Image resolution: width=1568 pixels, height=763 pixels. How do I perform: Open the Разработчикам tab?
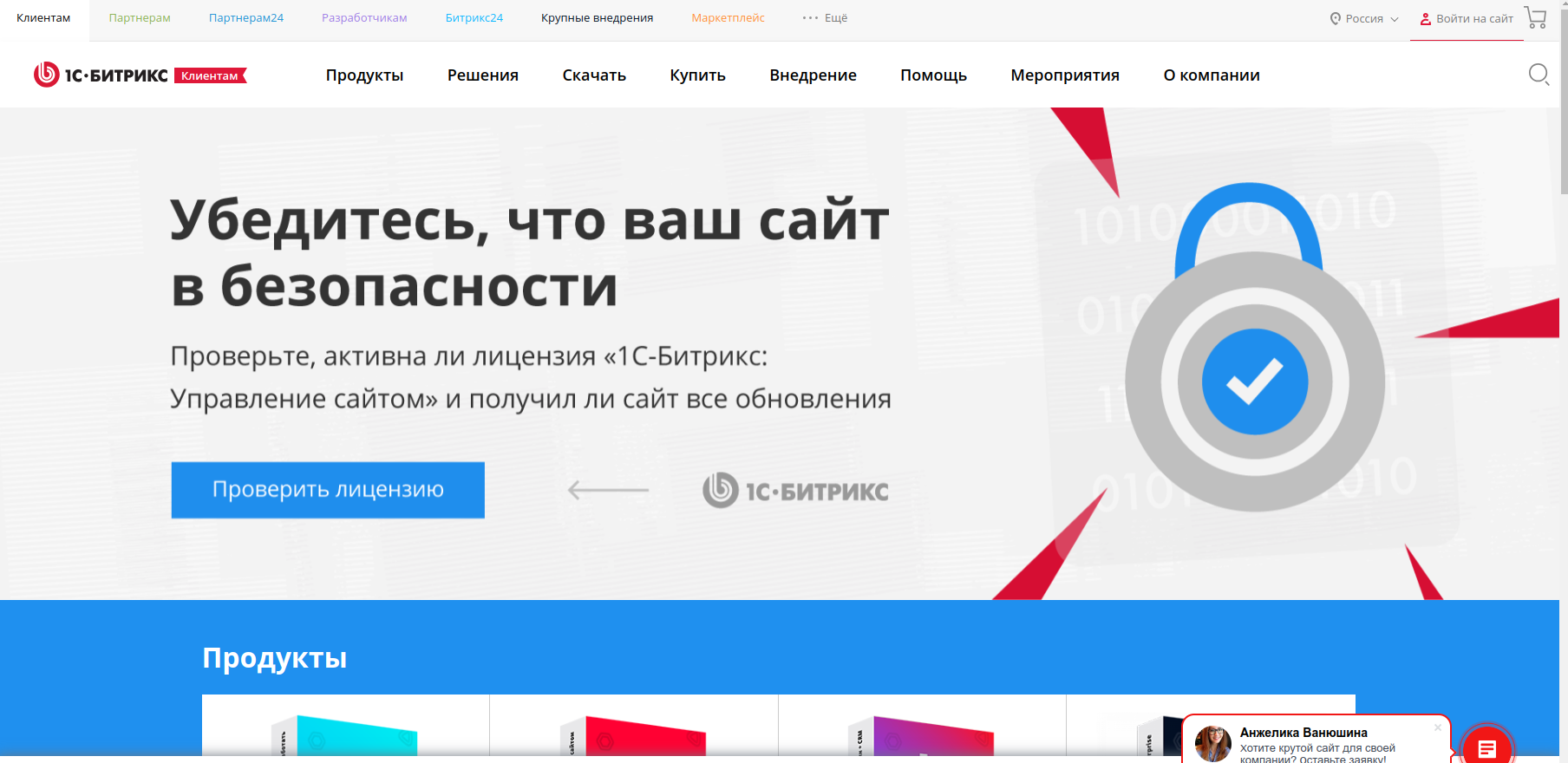364,18
